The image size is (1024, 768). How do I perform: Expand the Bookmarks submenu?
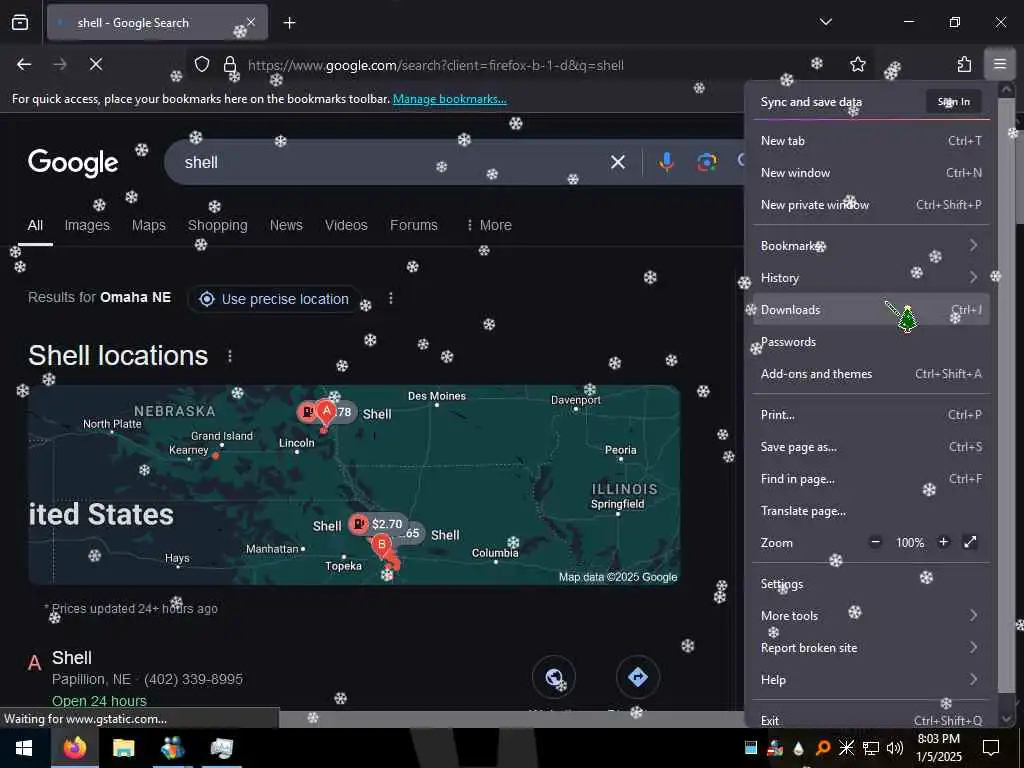tap(871, 246)
